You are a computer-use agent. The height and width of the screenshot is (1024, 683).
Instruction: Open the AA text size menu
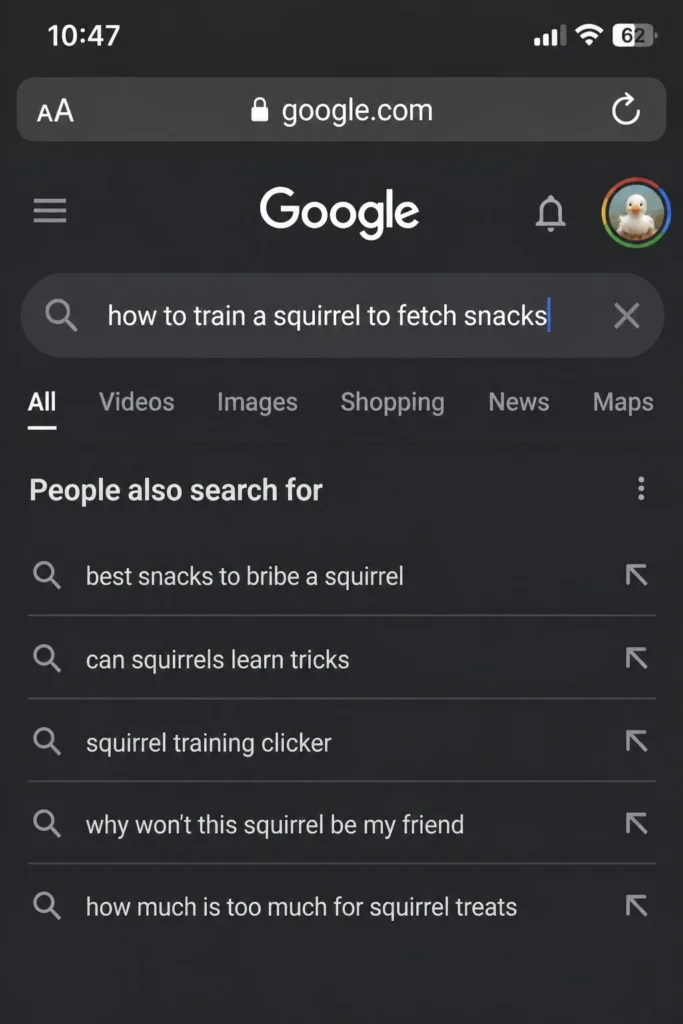56,110
